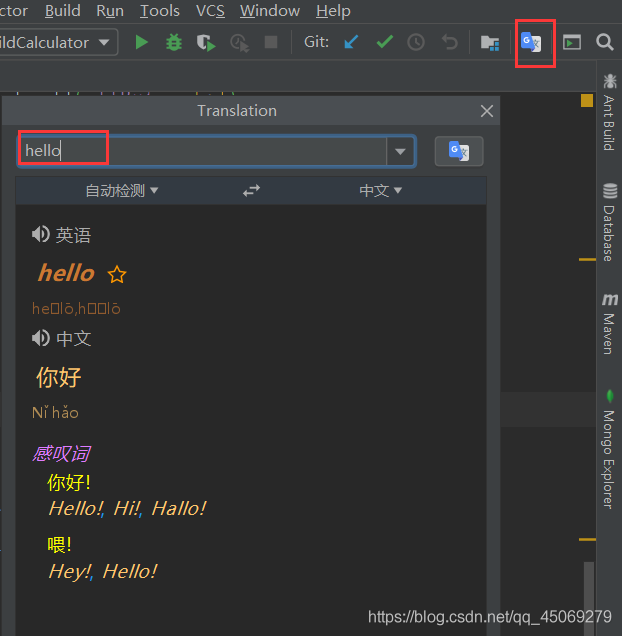Screen dimensions: 622x636
Task: Show Git history clock icon
Action: (x=416, y=42)
